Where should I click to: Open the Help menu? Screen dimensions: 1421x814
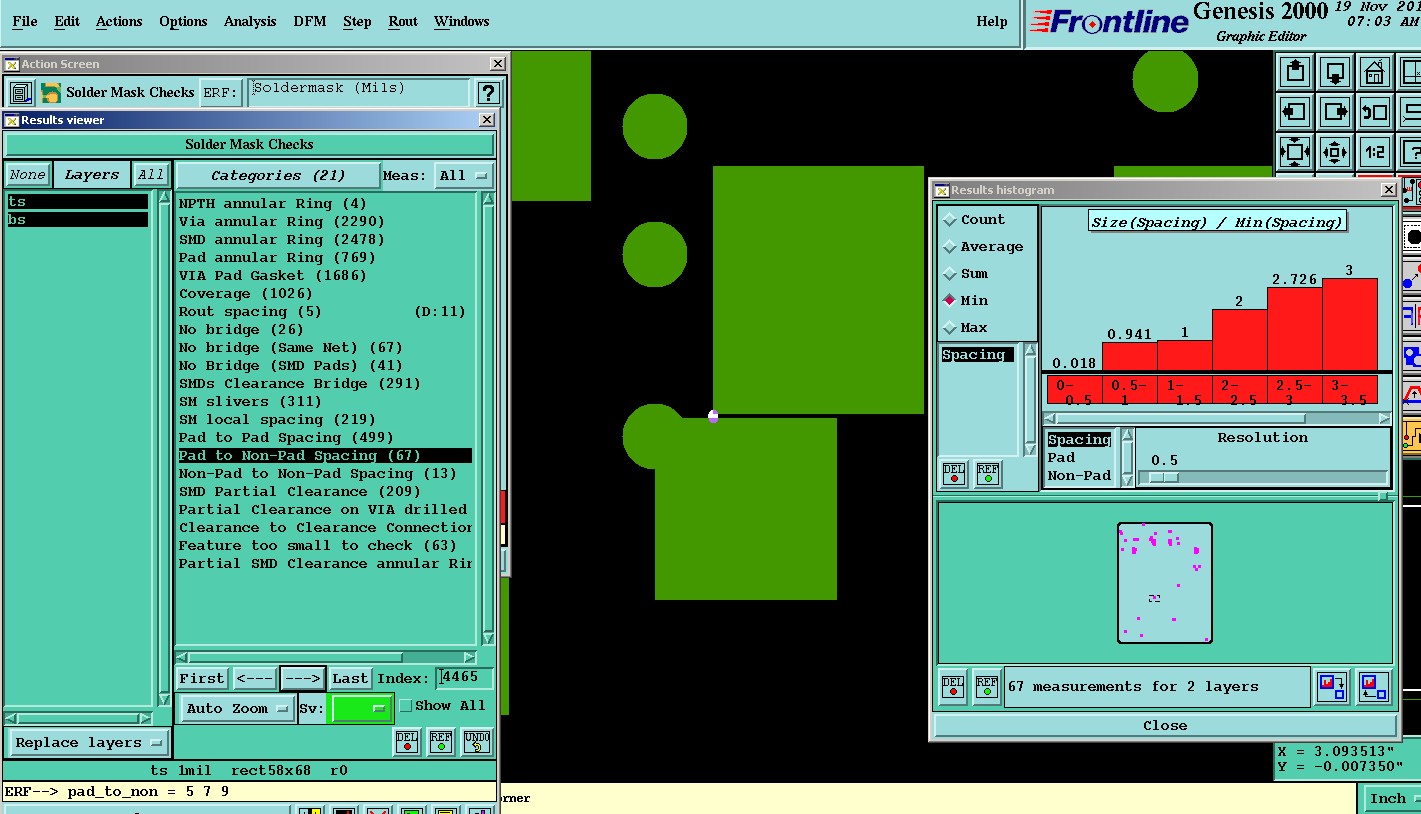[992, 21]
